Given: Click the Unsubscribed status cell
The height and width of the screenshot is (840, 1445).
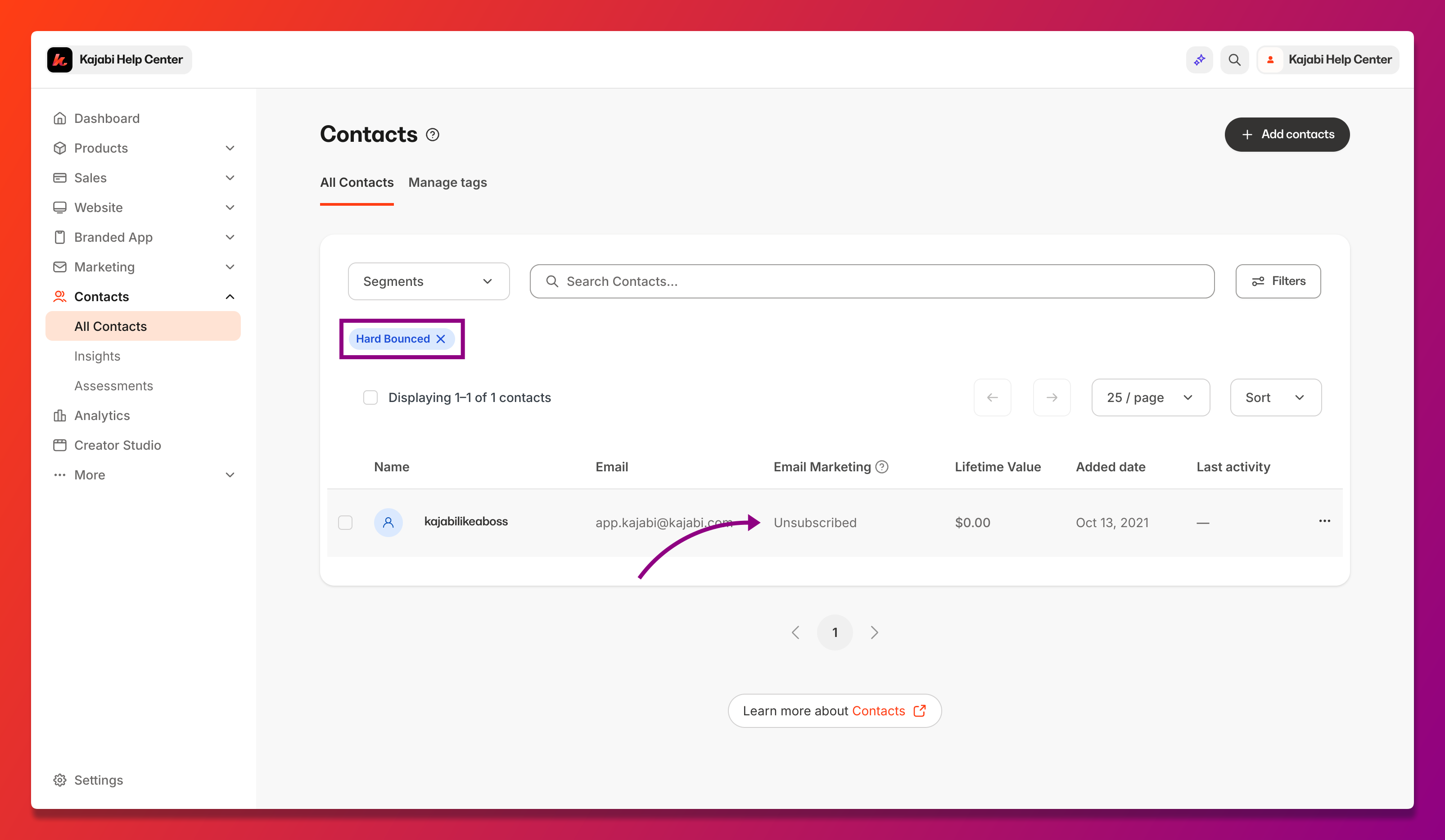Looking at the screenshot, I should [815, 522].
